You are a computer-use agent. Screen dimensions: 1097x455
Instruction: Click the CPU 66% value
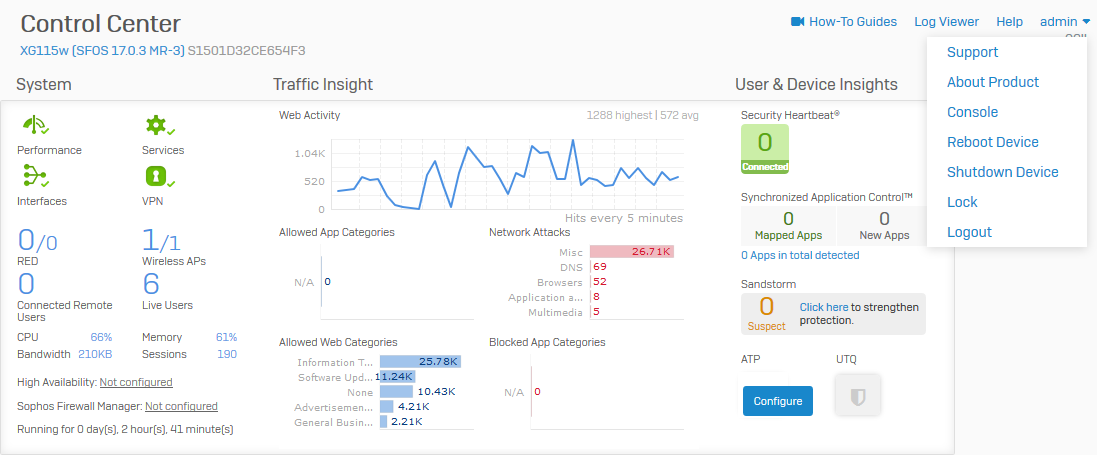[x=101, y=337]
